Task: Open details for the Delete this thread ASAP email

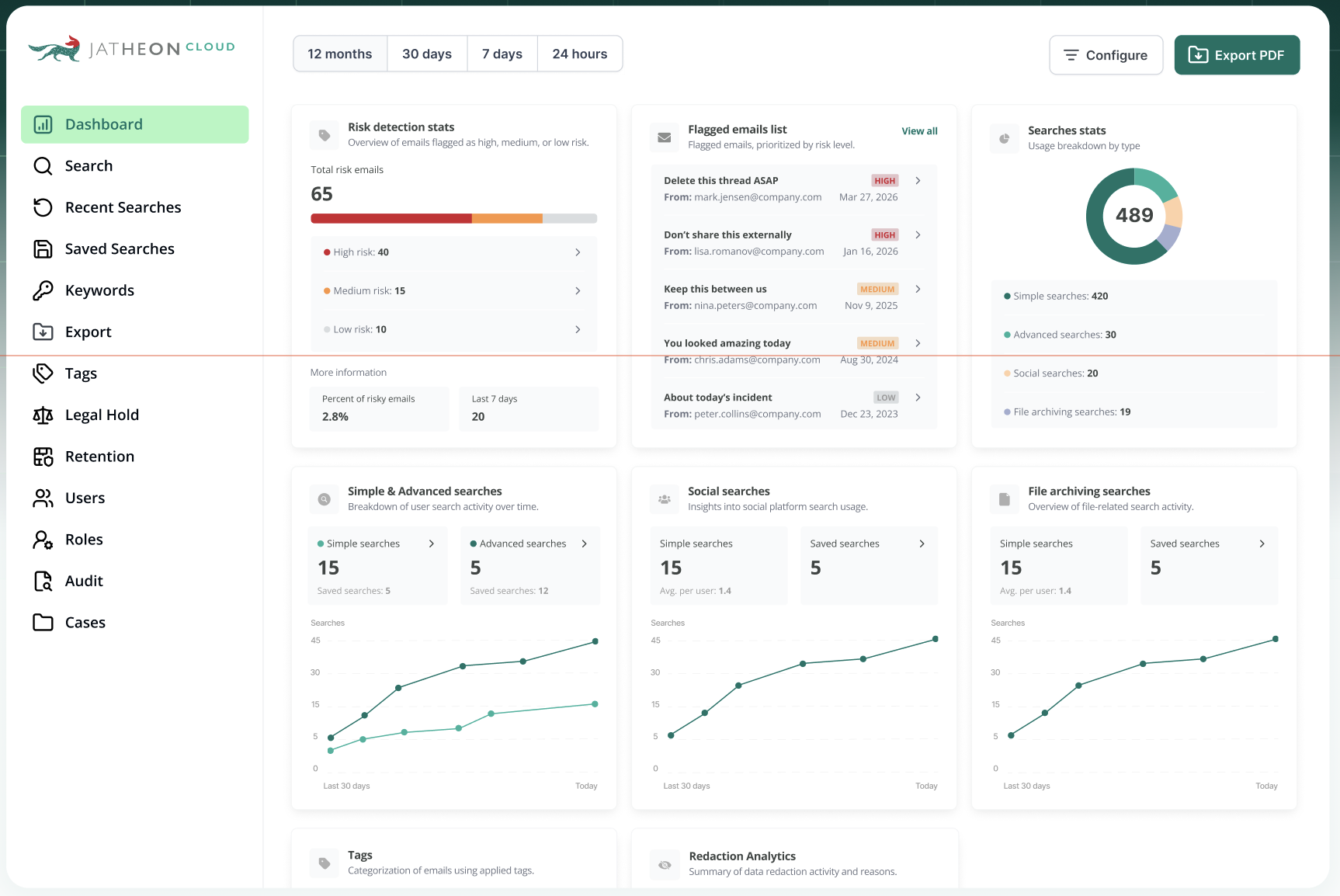Action: (918, 180)
